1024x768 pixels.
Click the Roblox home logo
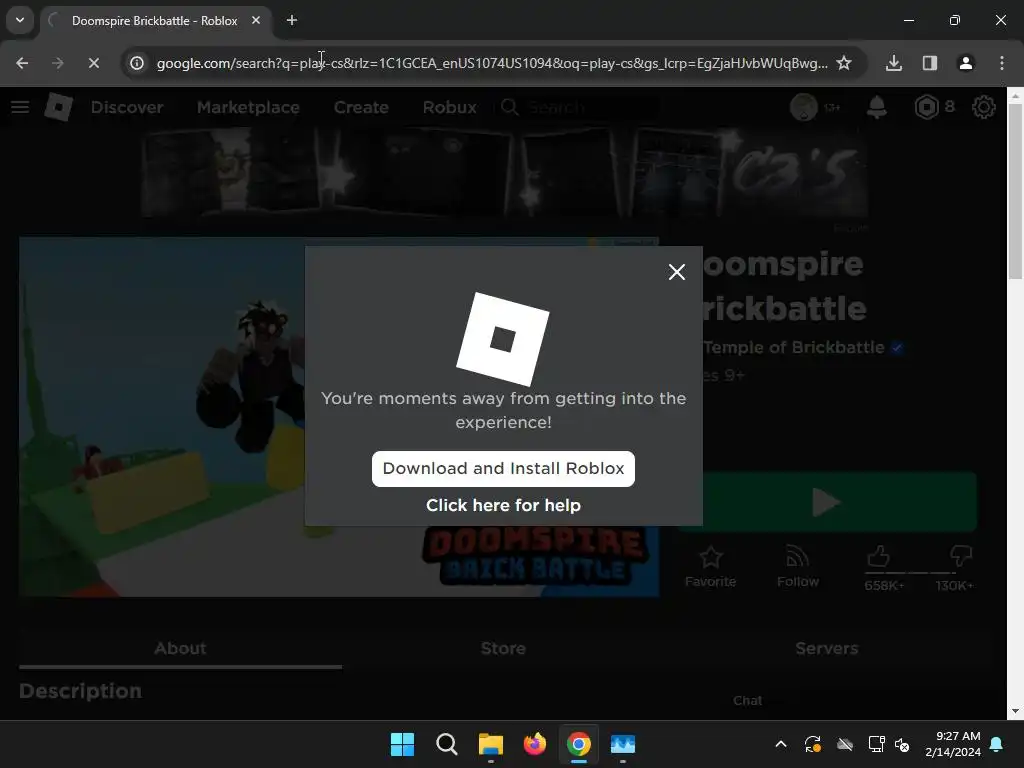point(58,106)
